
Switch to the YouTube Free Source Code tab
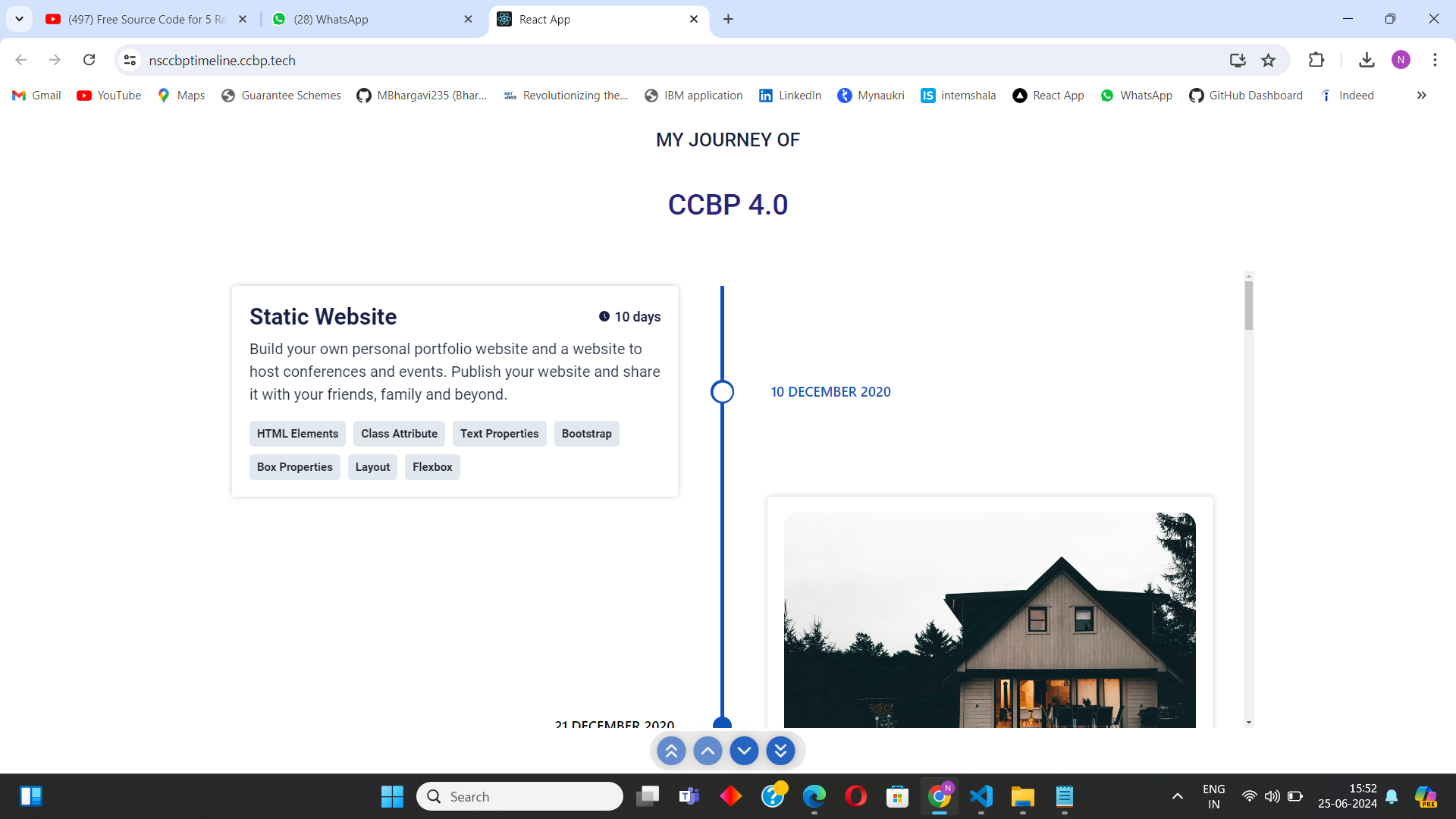(x=147, y=19)
